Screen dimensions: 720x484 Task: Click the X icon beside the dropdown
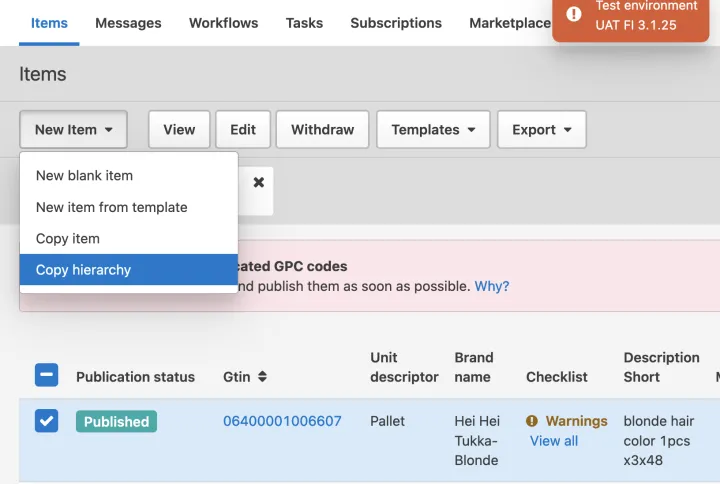coord(258,183)
